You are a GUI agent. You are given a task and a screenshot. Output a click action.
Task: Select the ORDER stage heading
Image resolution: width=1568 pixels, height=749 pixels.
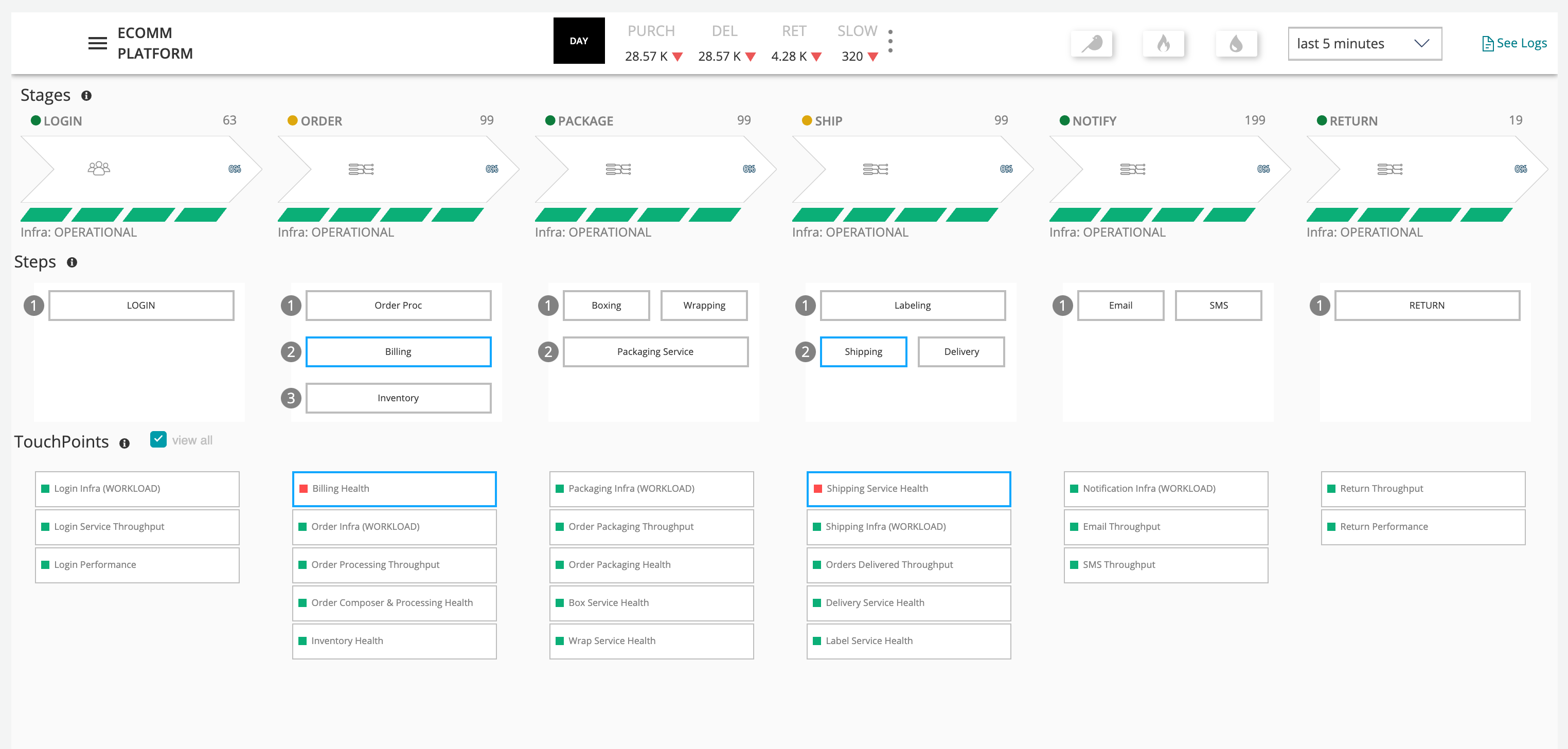321,121
